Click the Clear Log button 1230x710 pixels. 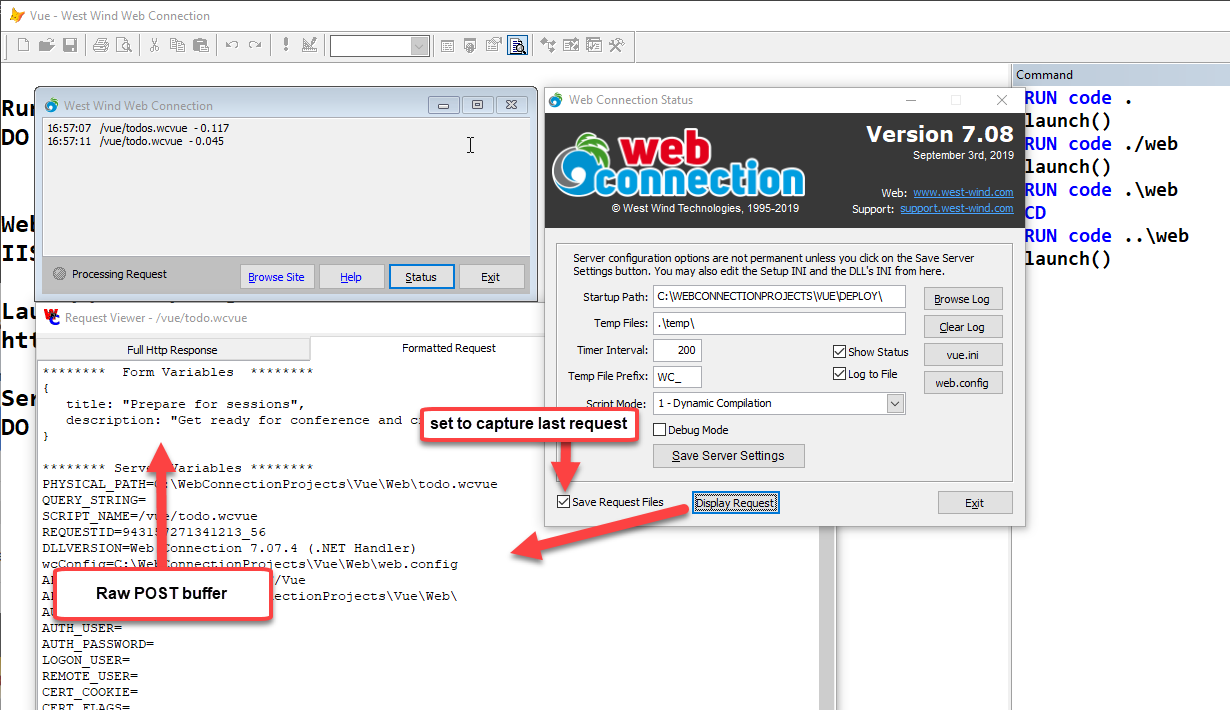click(x=962, y=327)
